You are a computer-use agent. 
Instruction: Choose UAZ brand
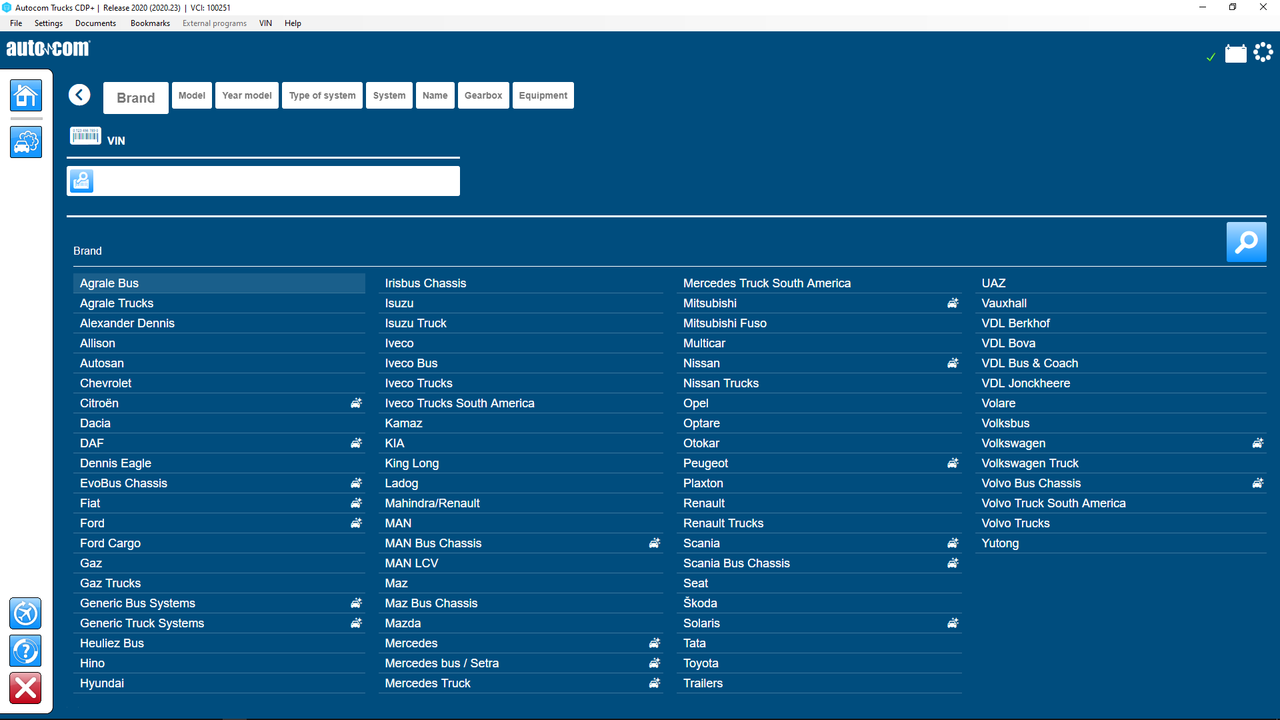1121,283
